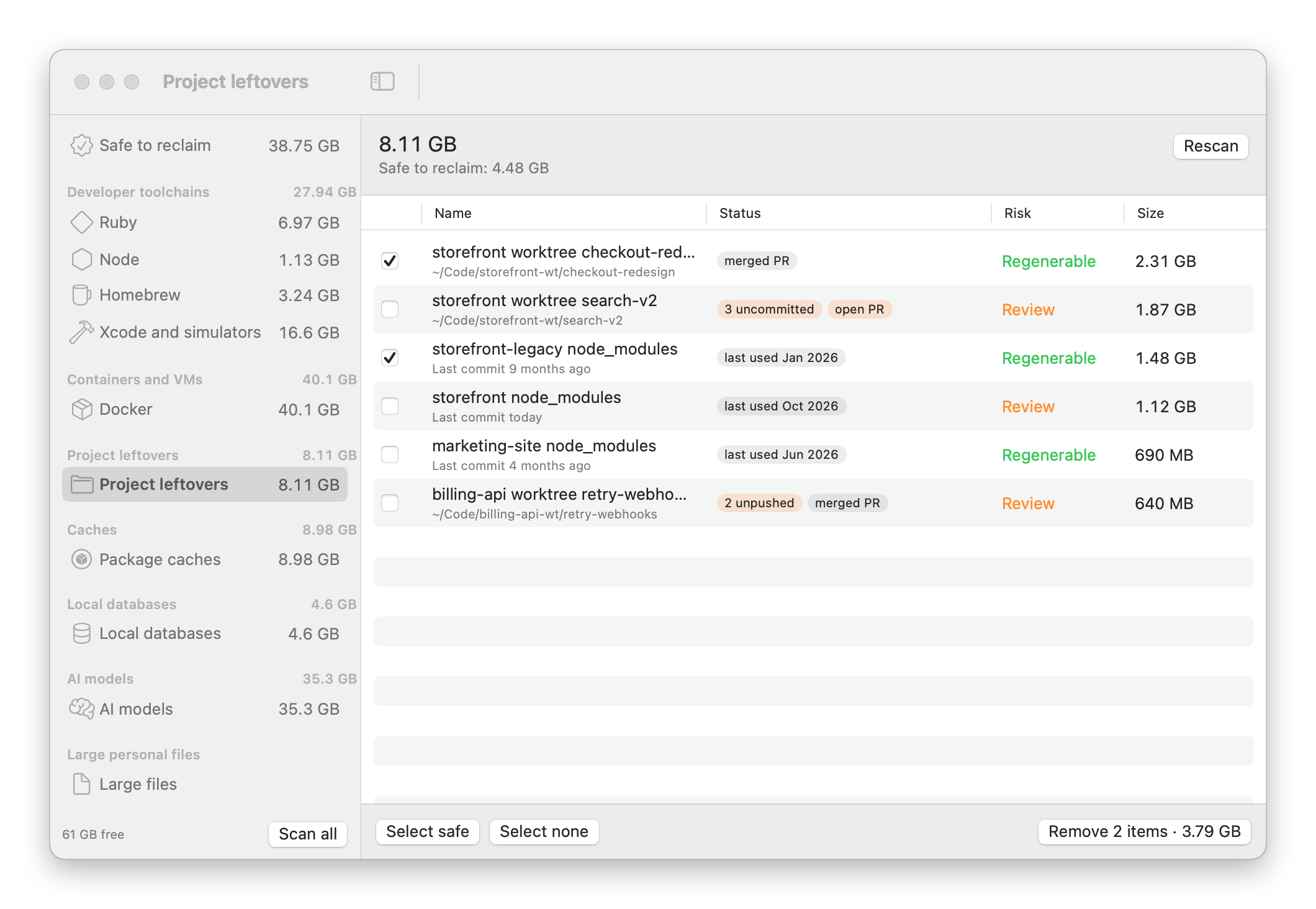1316x909 pixels.
Task: Open Safe to reclaim in sidebar
Action: click(x=205, y=145)
